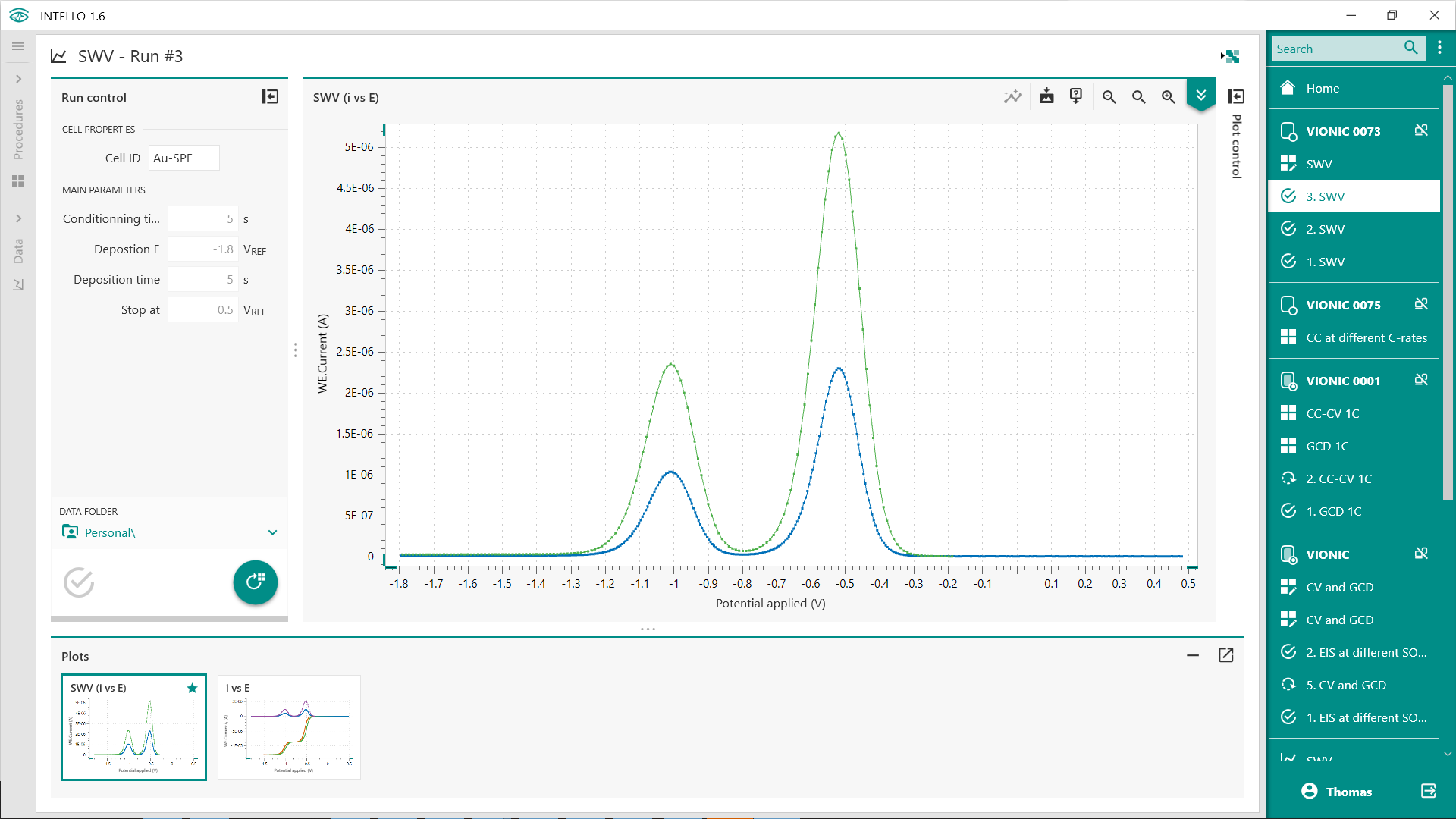This screenshot has height=819, width=1456.
Task: Select the i vs E plot thumbnail
Action: 289,726
